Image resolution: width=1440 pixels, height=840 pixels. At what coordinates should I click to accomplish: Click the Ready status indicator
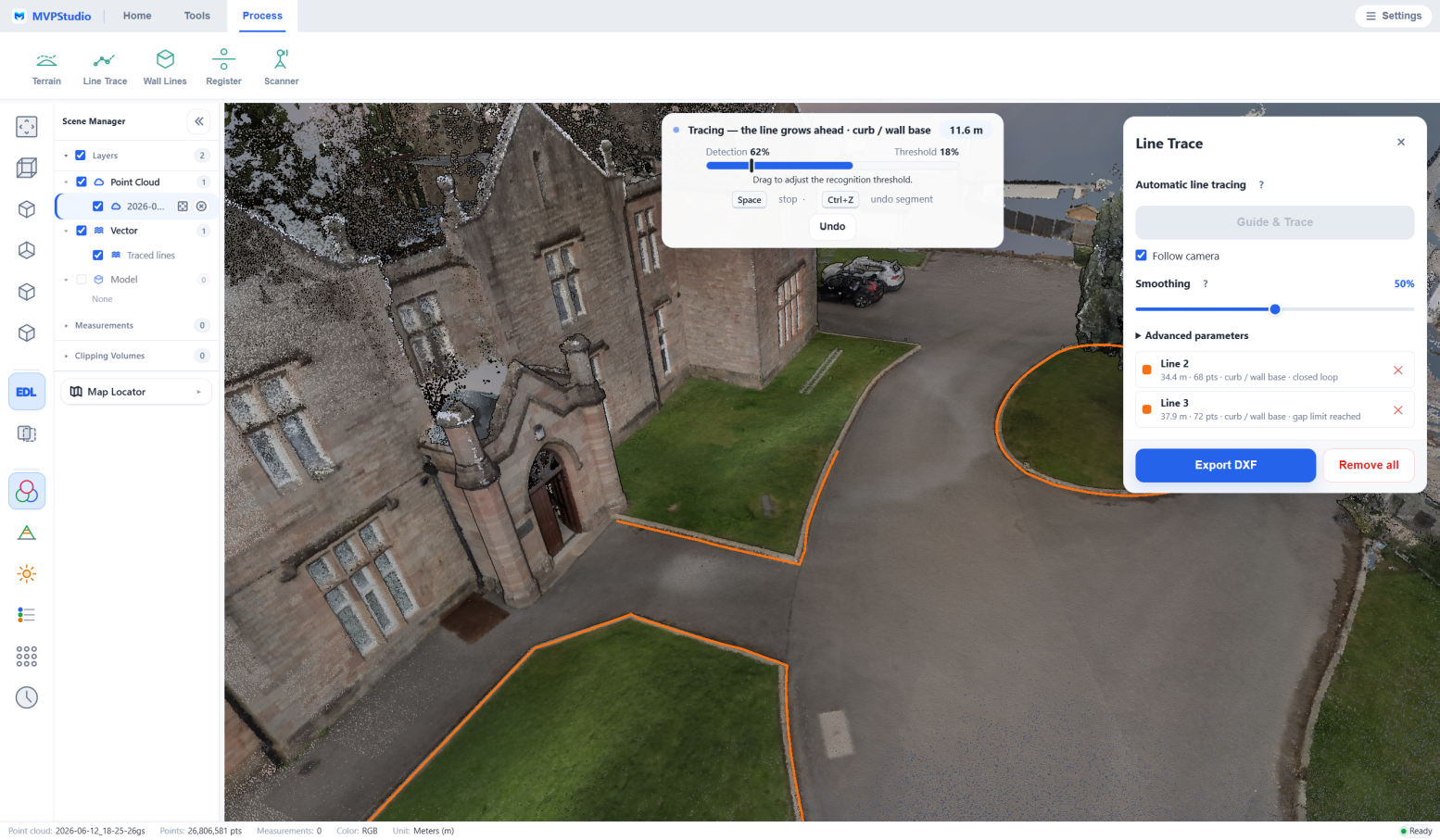tap(1415, 831)
